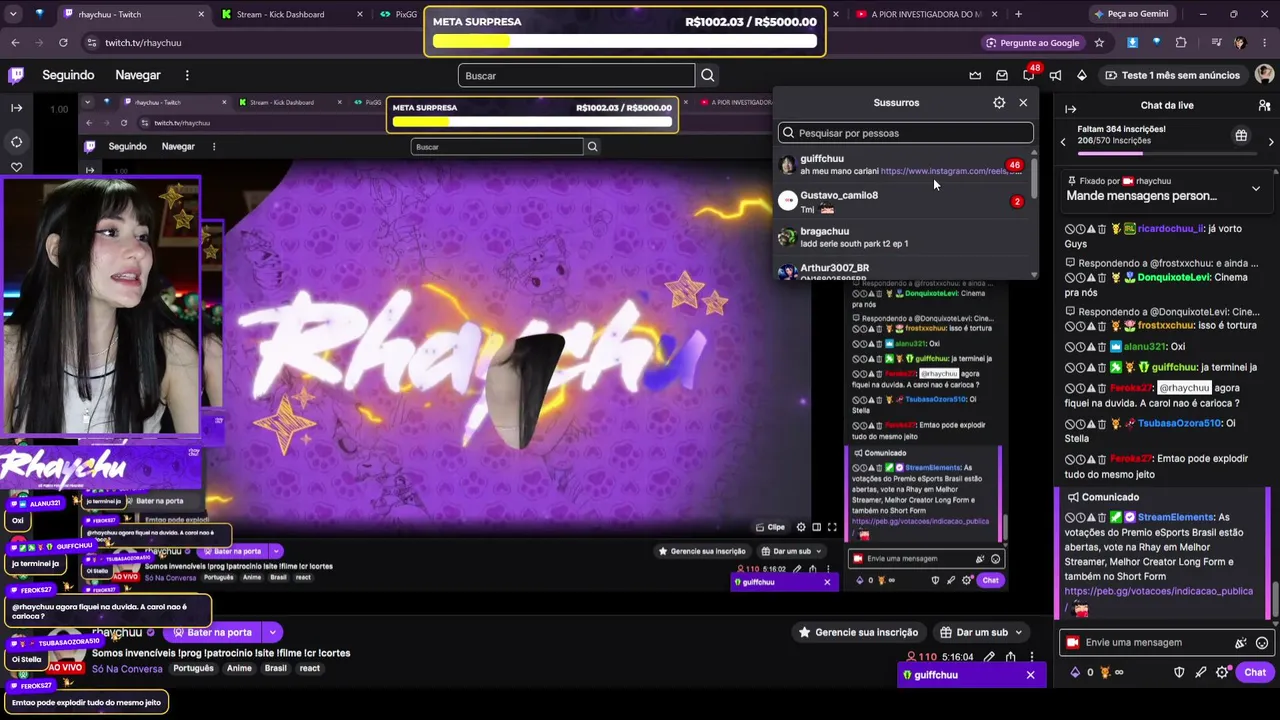Screen dimensions: 1280x720
Task: Go to previous goal with left chevron
Action: point(1063,142)
